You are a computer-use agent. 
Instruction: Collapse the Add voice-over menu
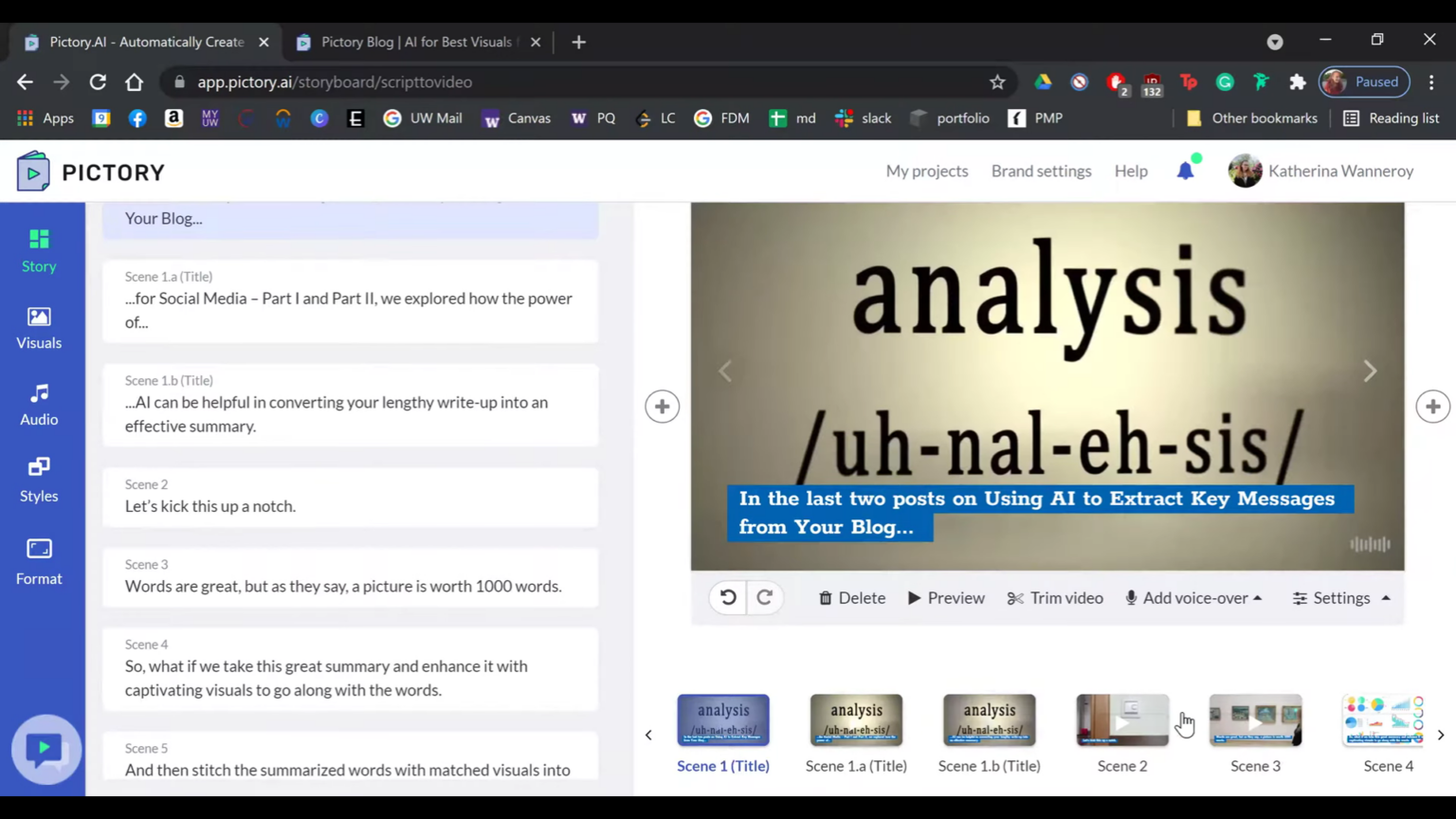(1258, 597)
